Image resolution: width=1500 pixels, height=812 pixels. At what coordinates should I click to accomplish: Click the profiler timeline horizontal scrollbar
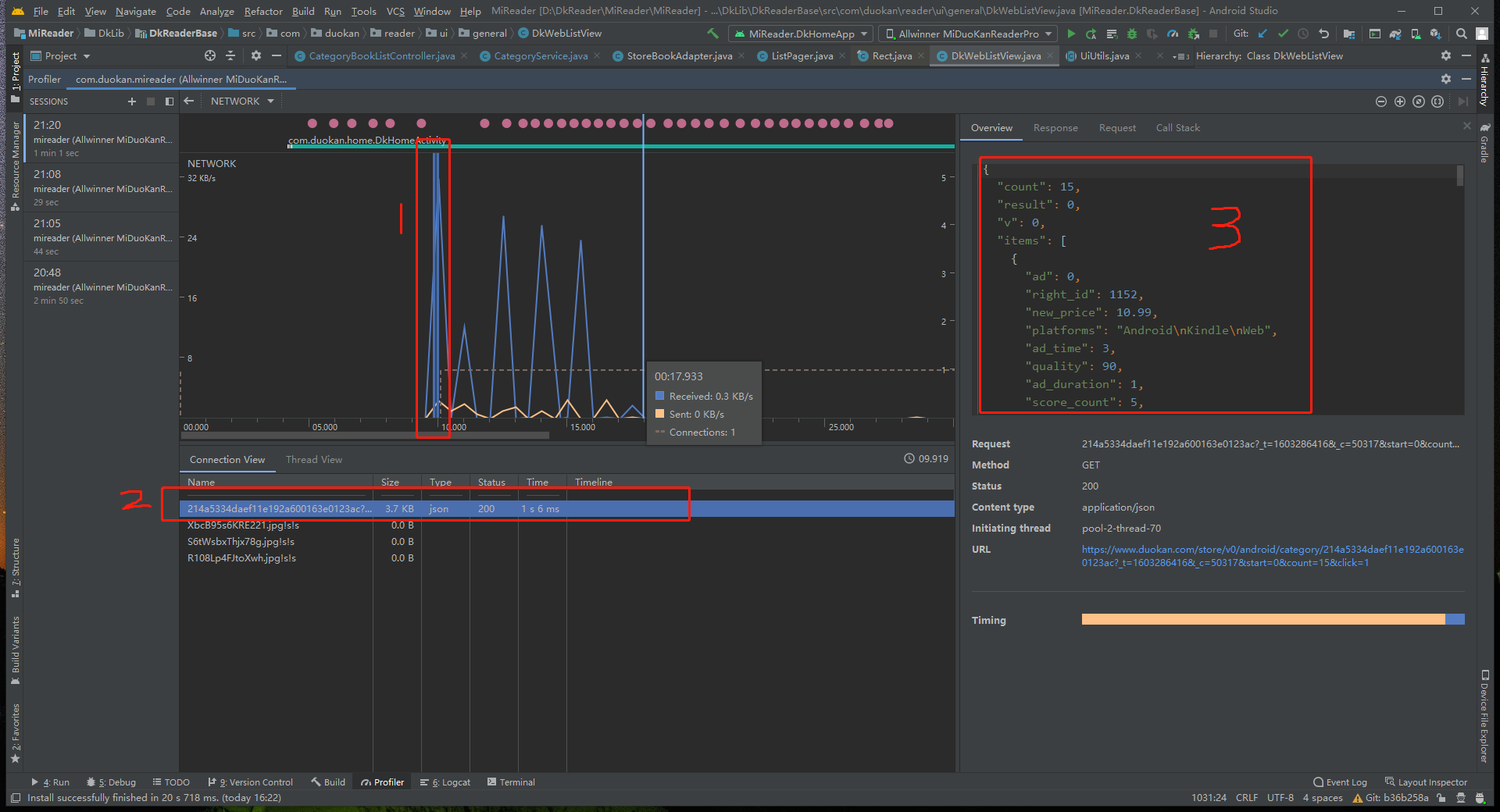pos(366,435)
